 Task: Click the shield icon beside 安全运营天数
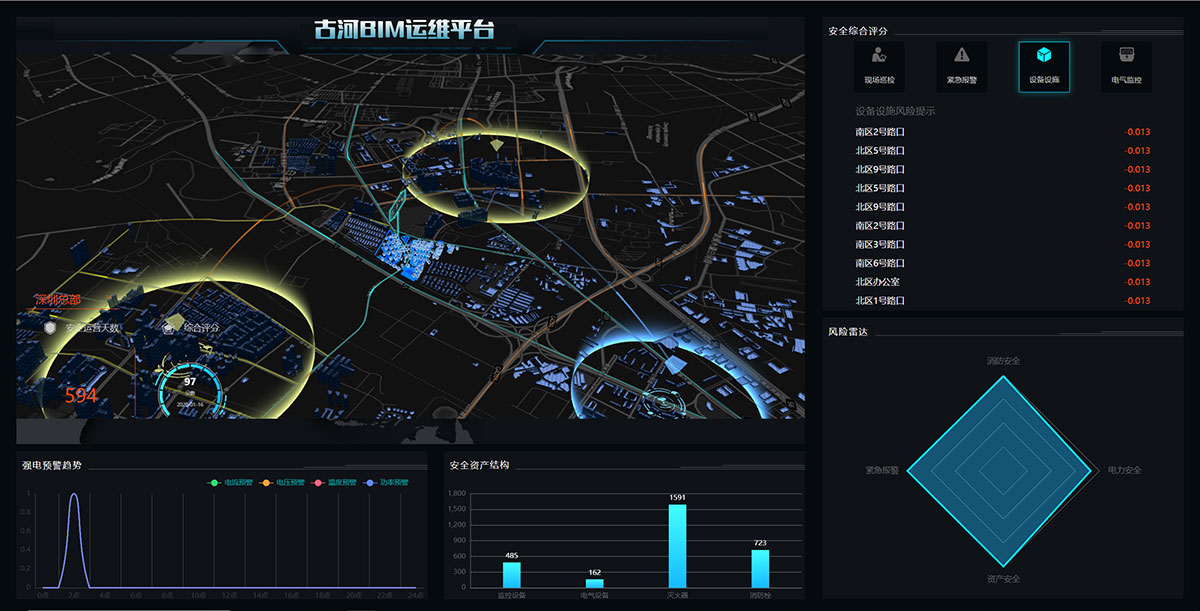coord(50,327)
